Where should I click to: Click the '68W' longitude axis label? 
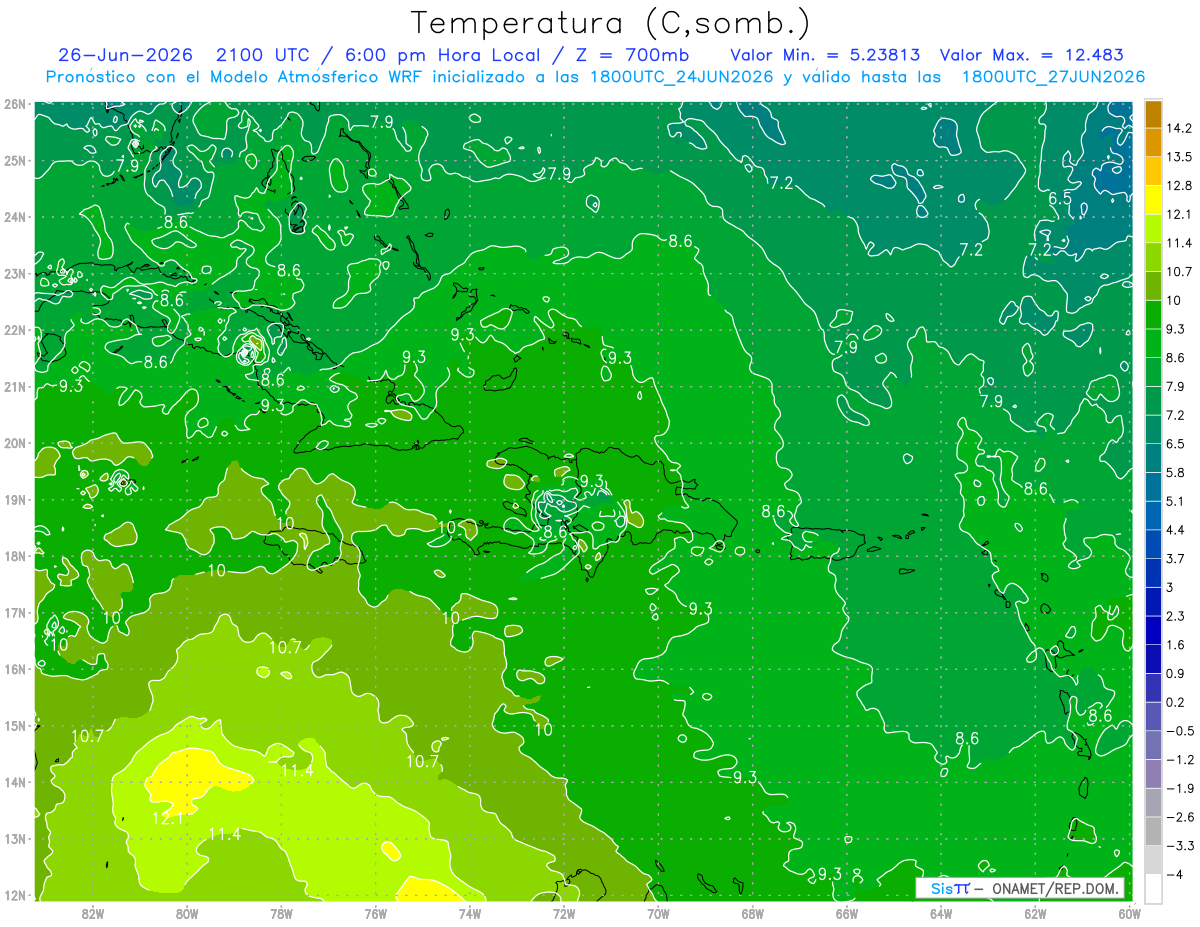(x=752, y=913)
